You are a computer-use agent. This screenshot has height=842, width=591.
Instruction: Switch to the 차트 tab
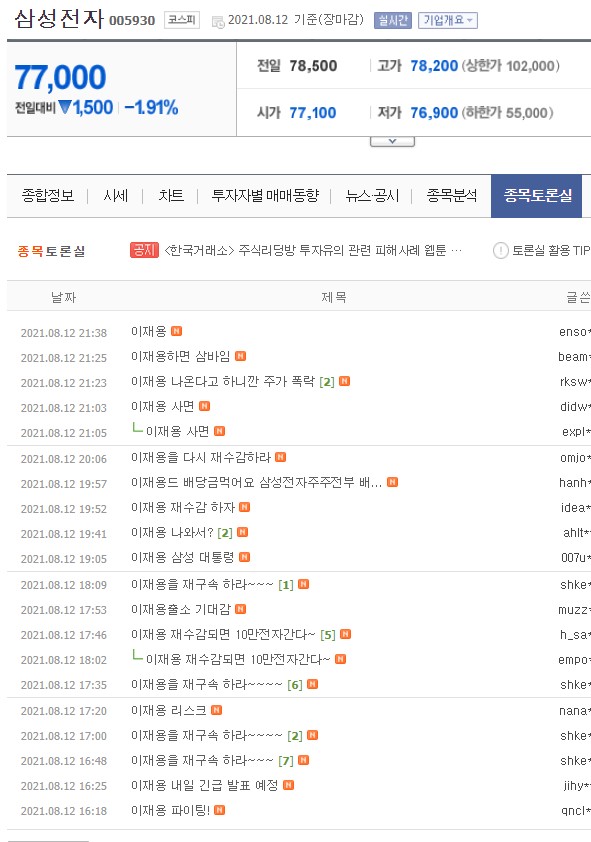[171, 195]
